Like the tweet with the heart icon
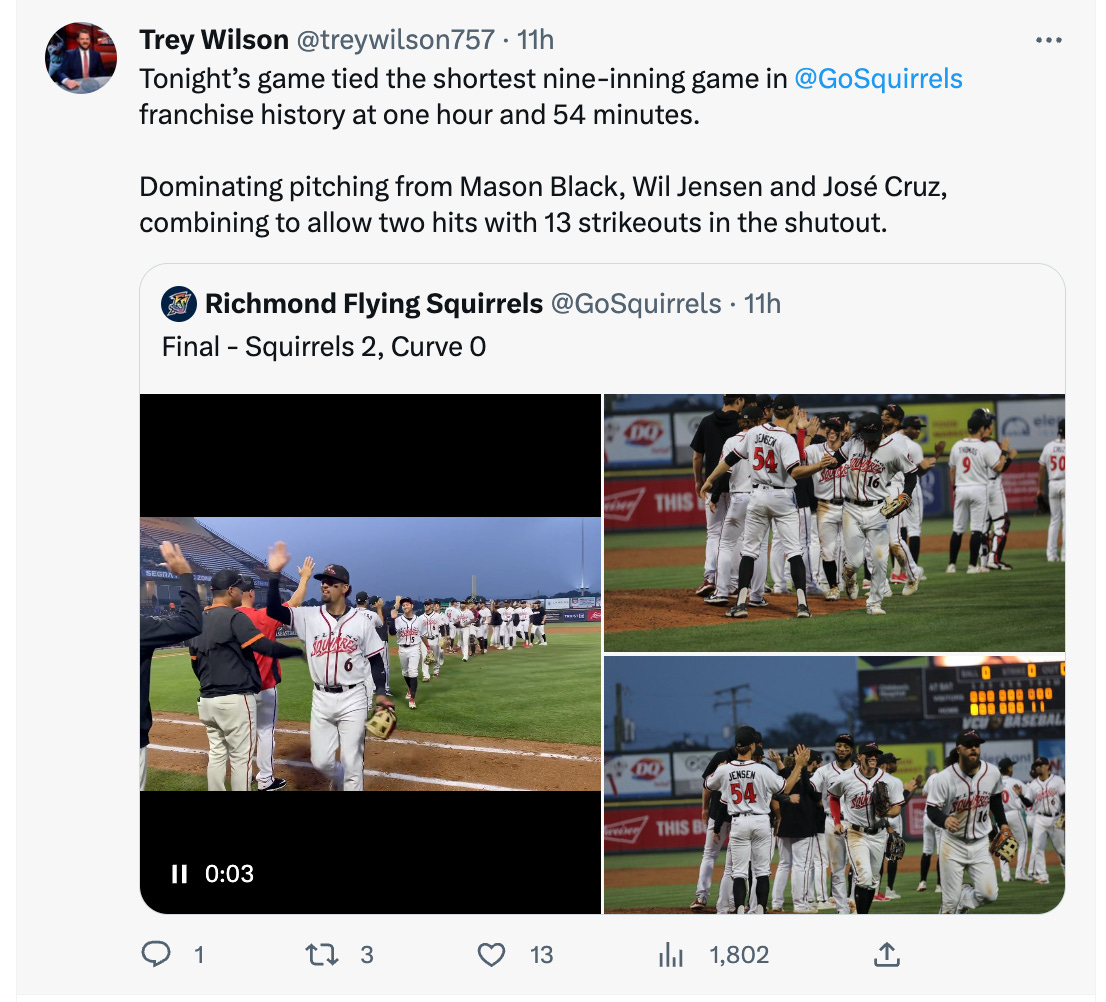The height and width of the screenshot is (1002, 1106). [x=491, y=955]
